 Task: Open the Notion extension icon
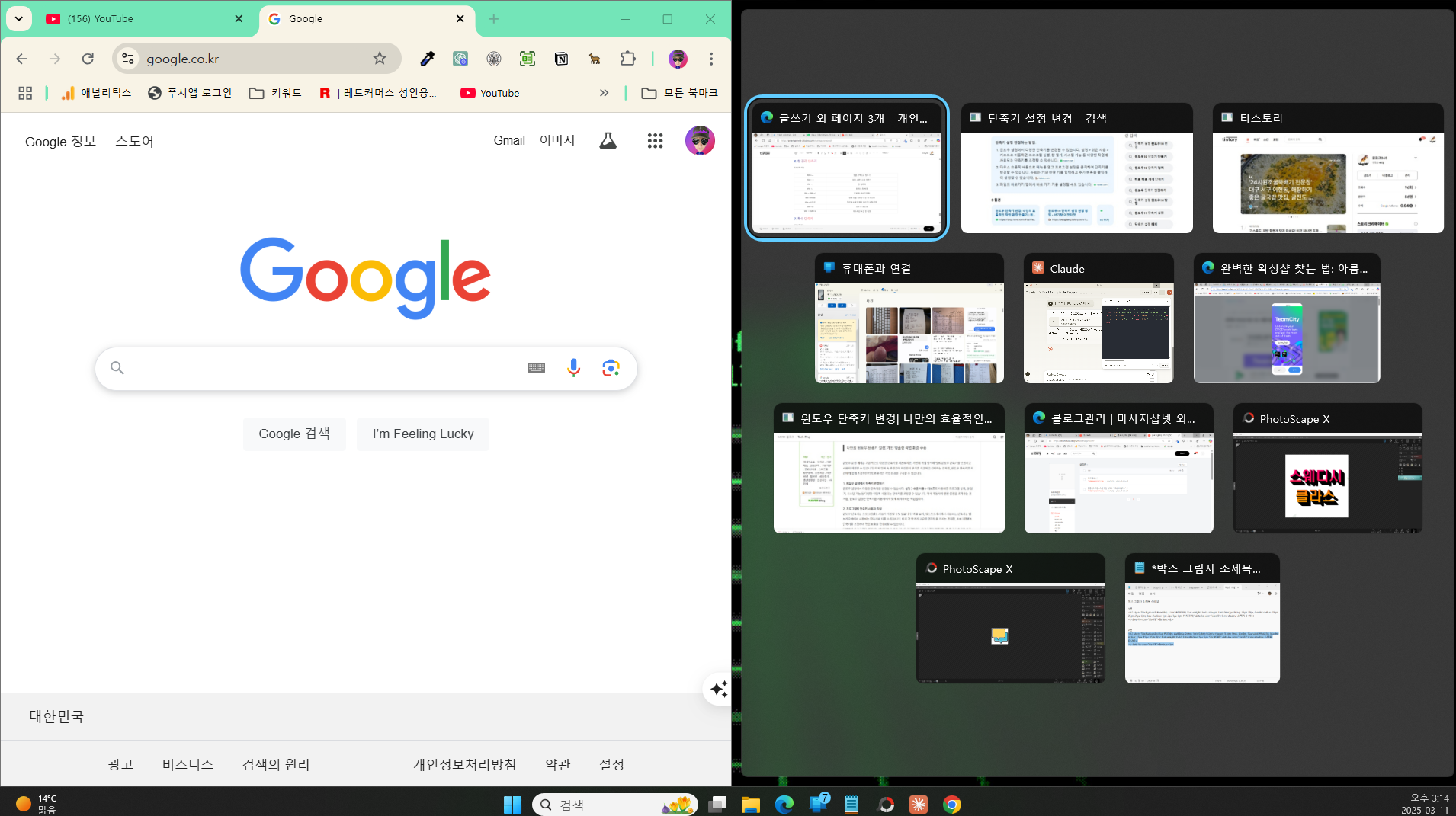tap(561, 59)
